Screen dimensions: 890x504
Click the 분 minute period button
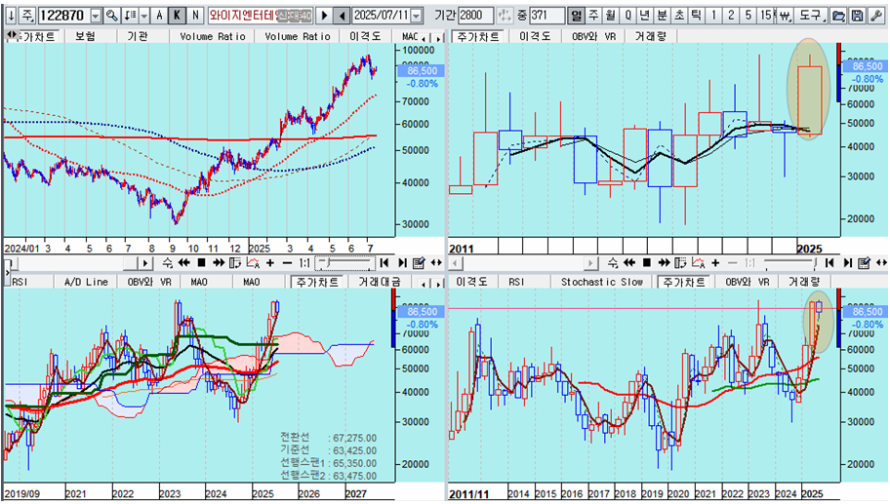tap(661, 16)
